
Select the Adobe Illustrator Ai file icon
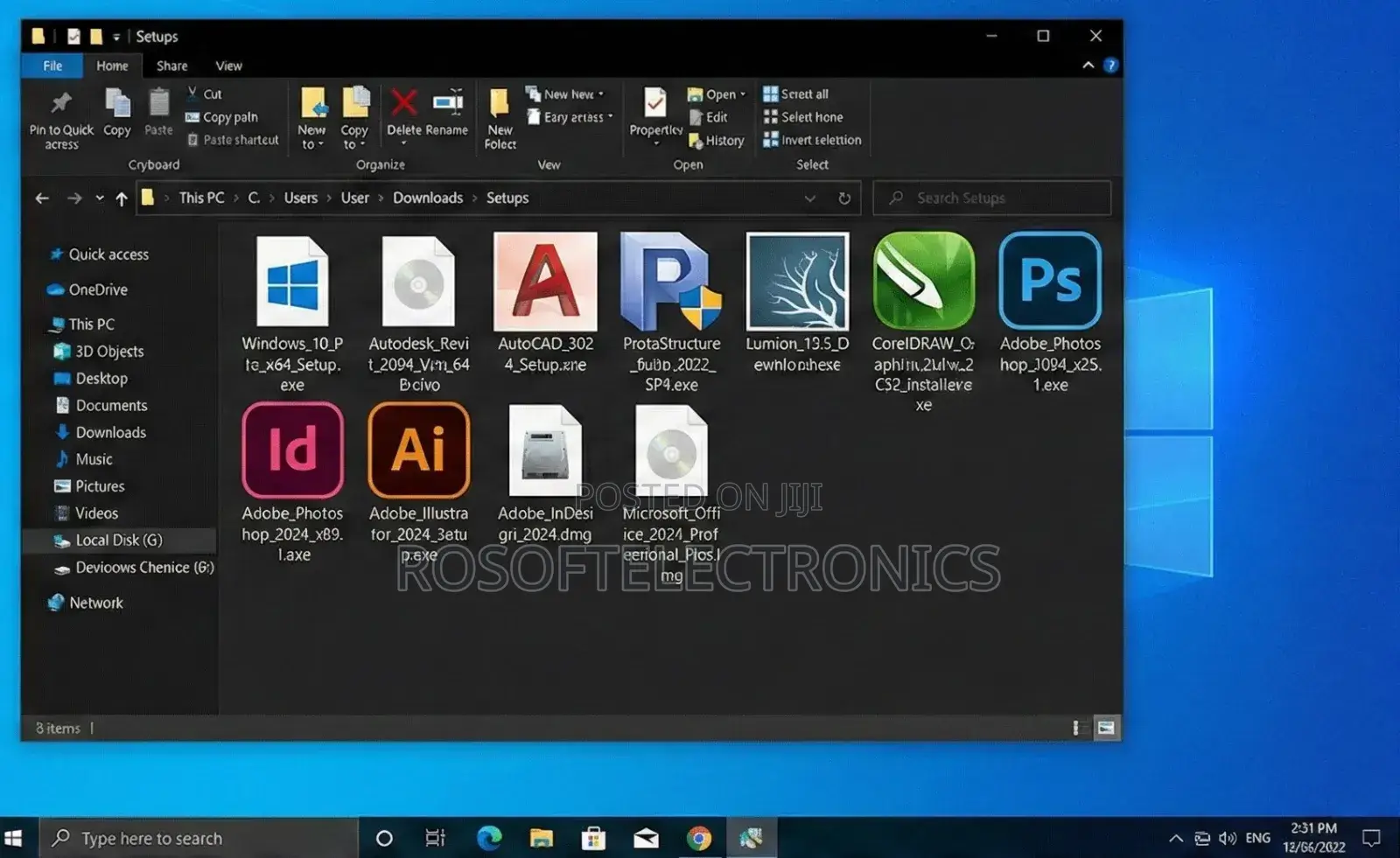[419, 450]
